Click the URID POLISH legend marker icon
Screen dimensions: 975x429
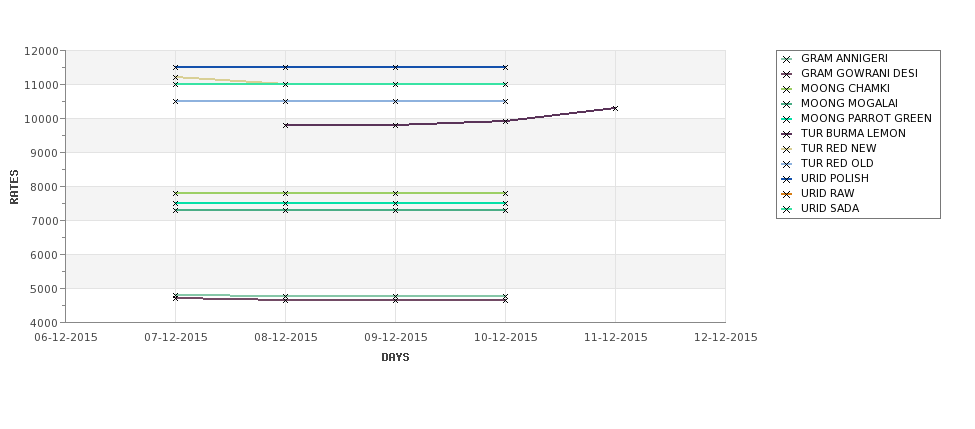tap(787, 179)
